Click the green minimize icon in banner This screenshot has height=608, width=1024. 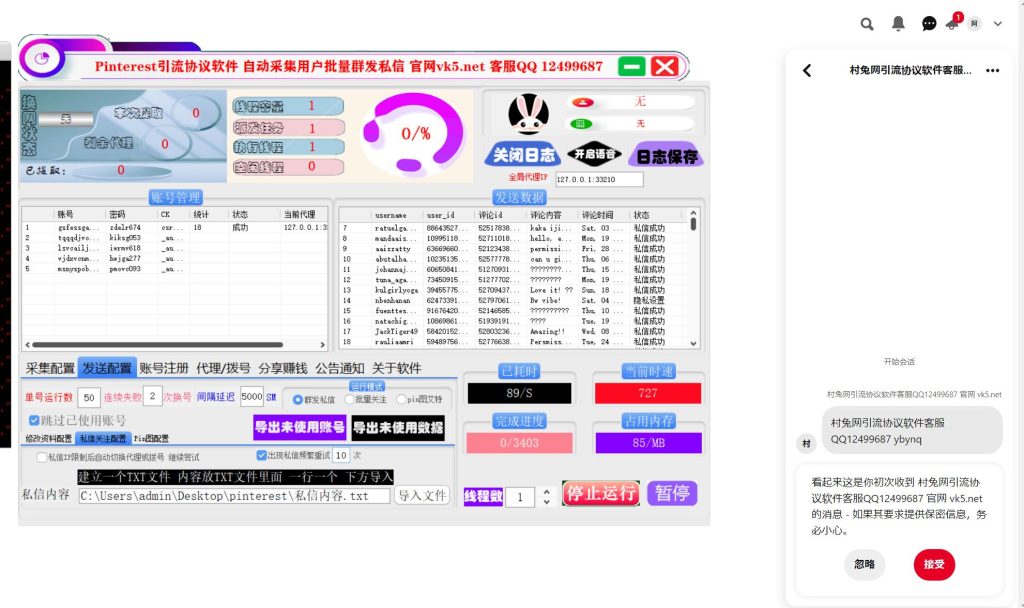coord(631,66)
